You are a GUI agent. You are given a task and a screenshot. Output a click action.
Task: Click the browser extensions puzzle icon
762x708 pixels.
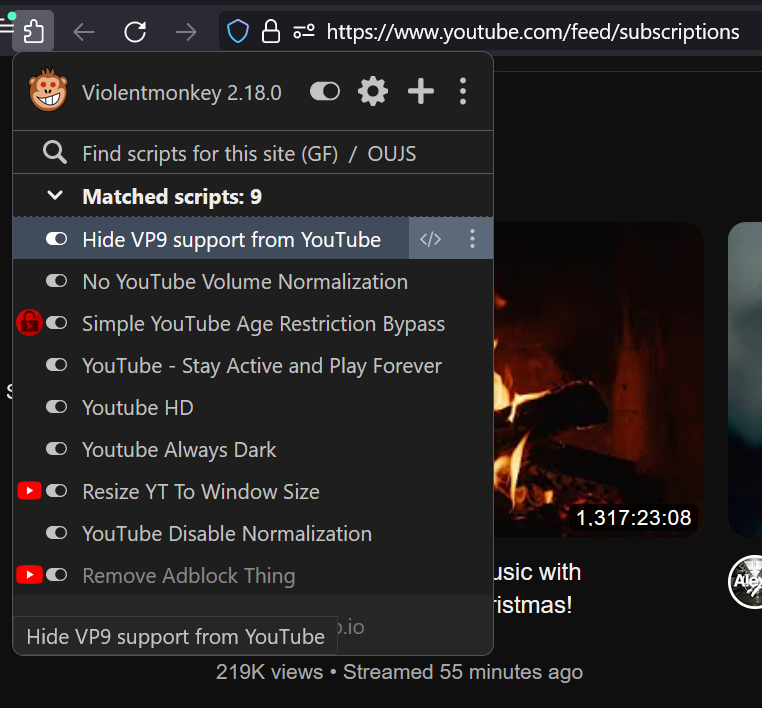tap(33, 32)
